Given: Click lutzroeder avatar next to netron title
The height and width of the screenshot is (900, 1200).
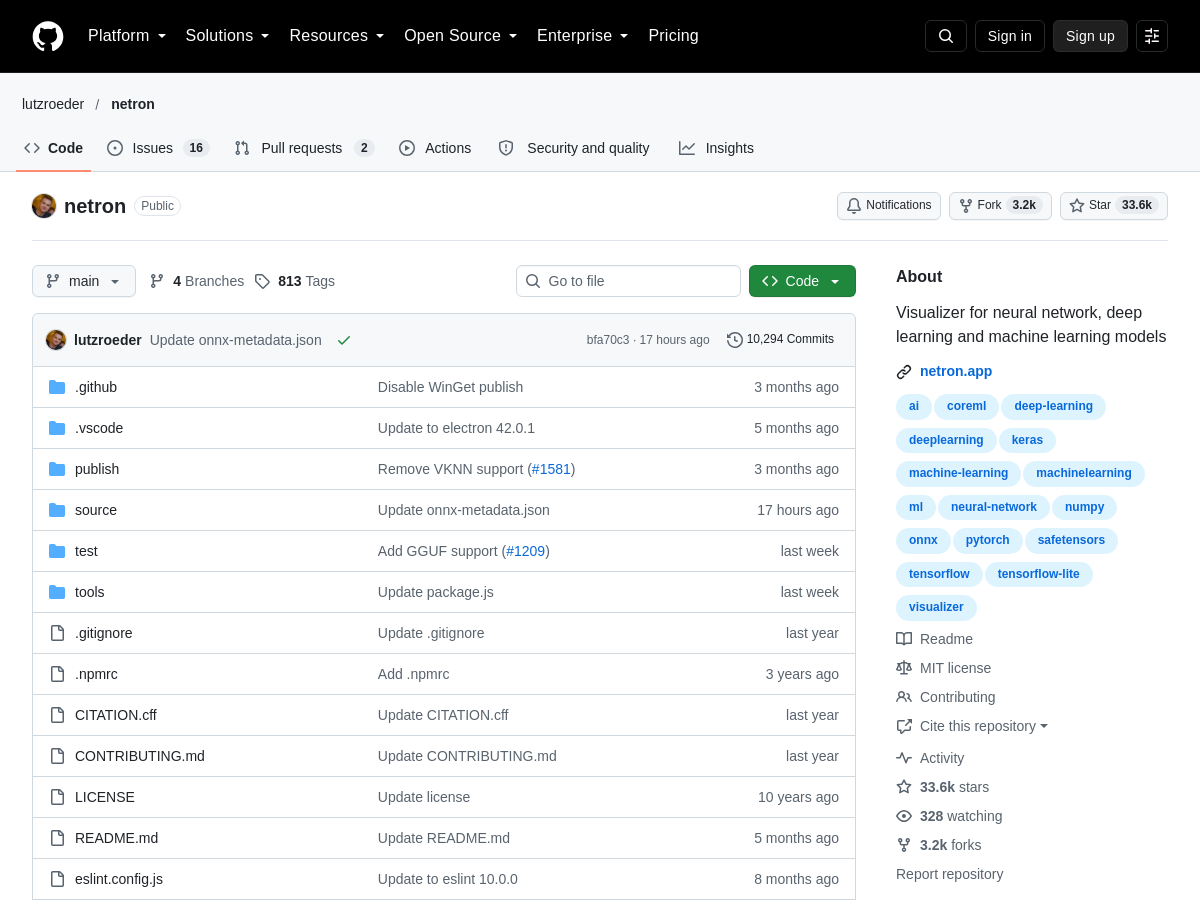Looking at the screenshot, I should coord(44,206).
